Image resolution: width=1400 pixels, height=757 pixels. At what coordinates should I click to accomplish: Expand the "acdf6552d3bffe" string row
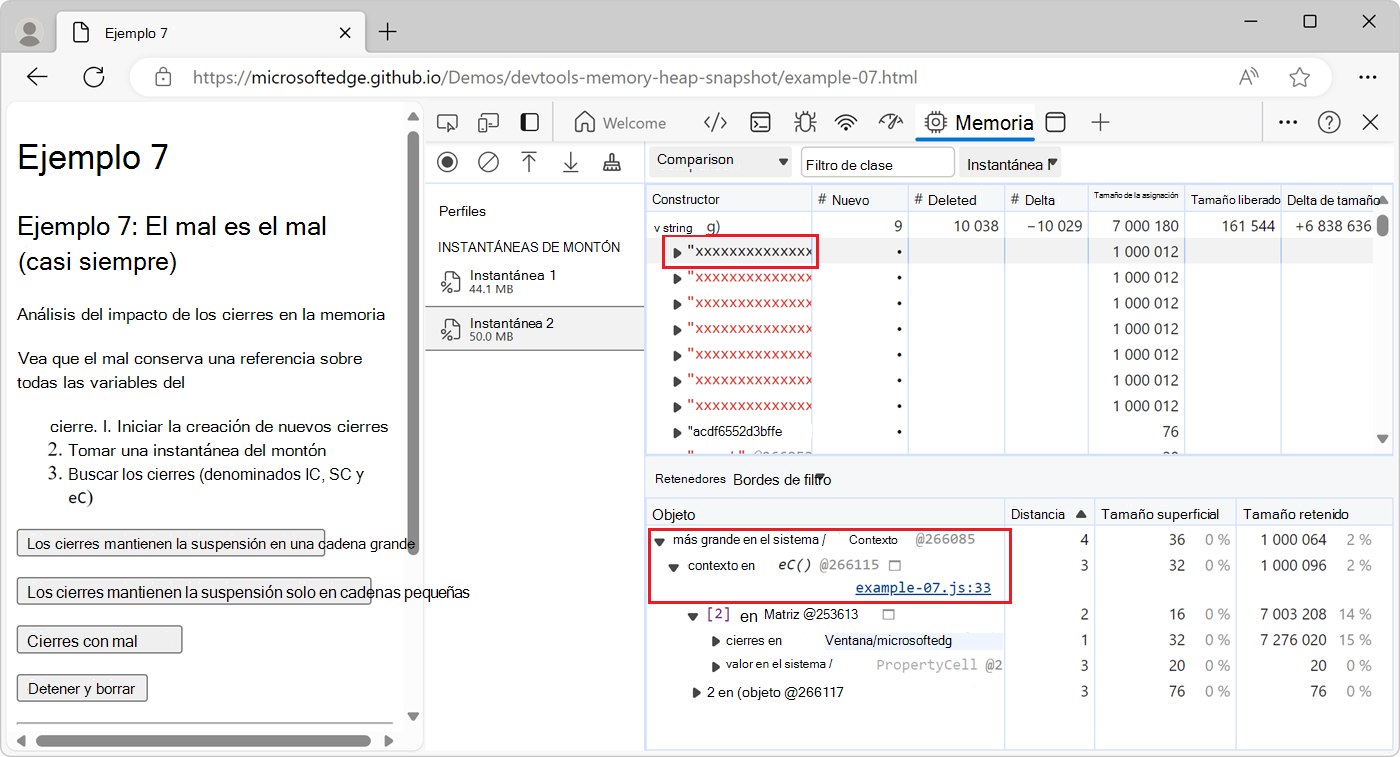coord(677,432)
